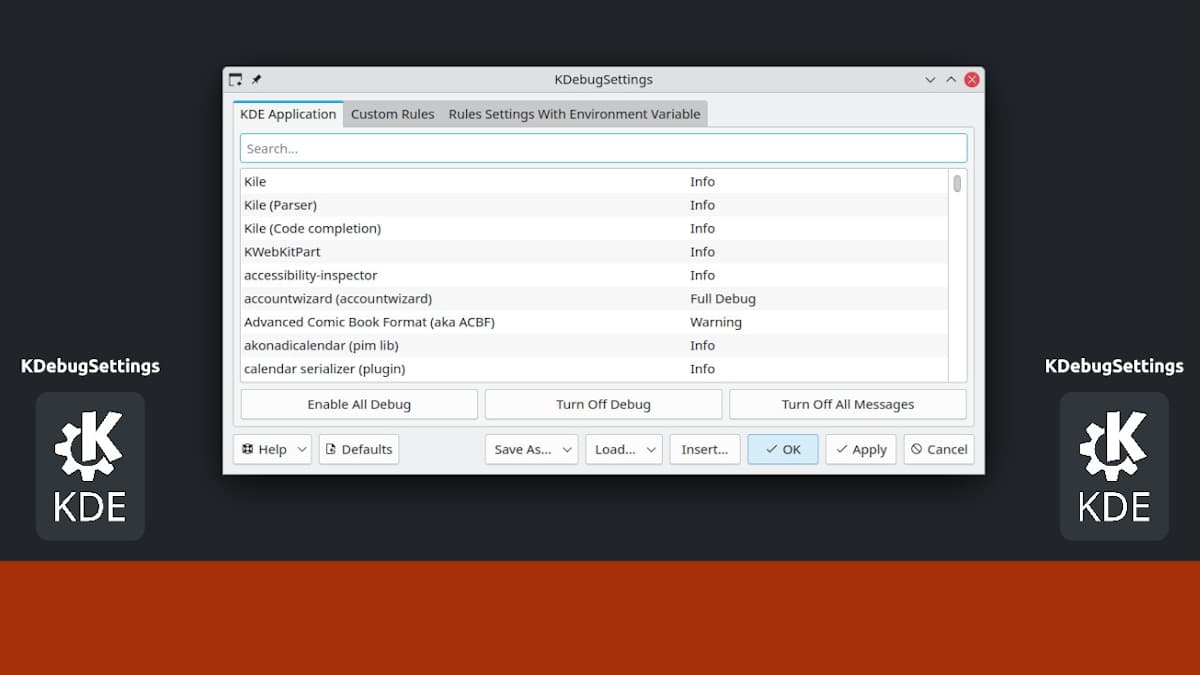1200x675 pixels.
Task: Select the accountwizard (accountwizard) row
Action: click(x=338, y=299)
